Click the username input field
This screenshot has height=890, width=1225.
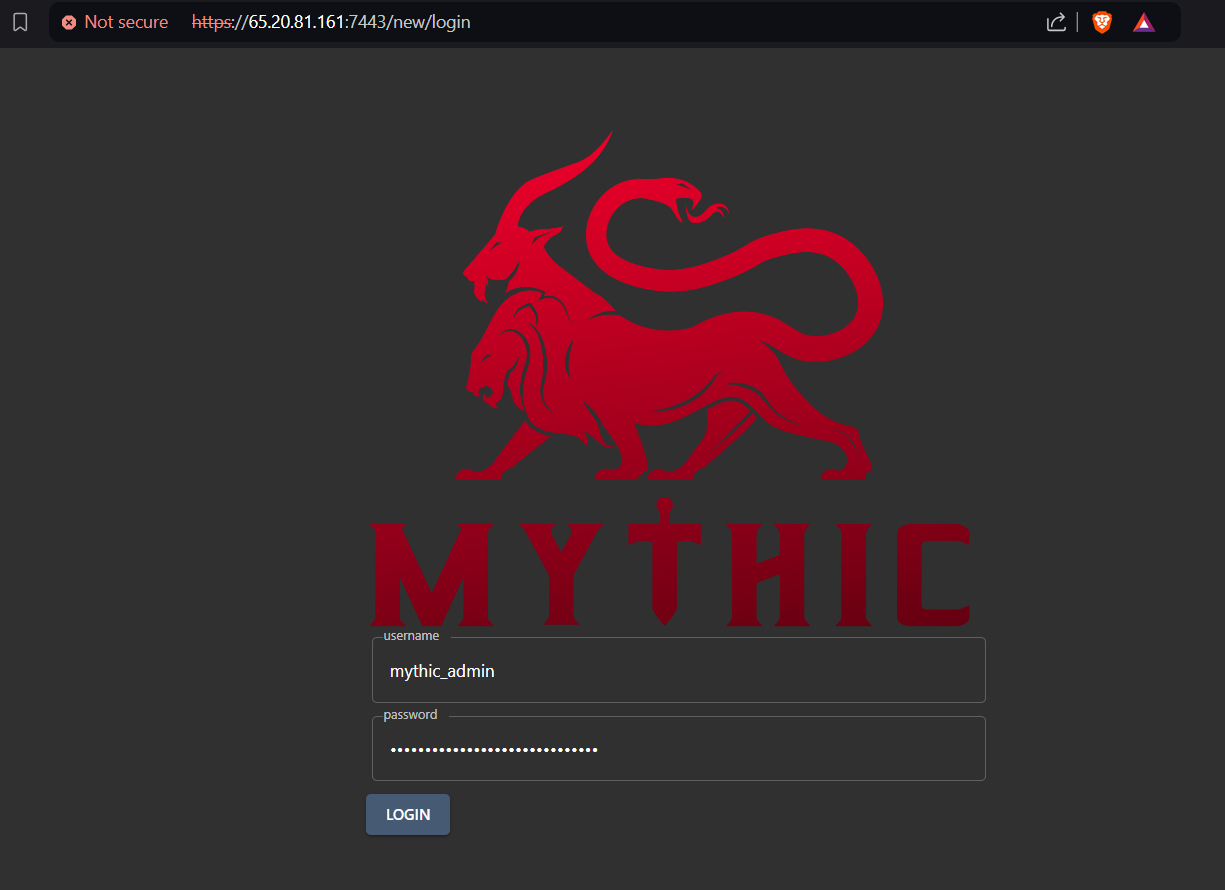click(x=679, y=670)
